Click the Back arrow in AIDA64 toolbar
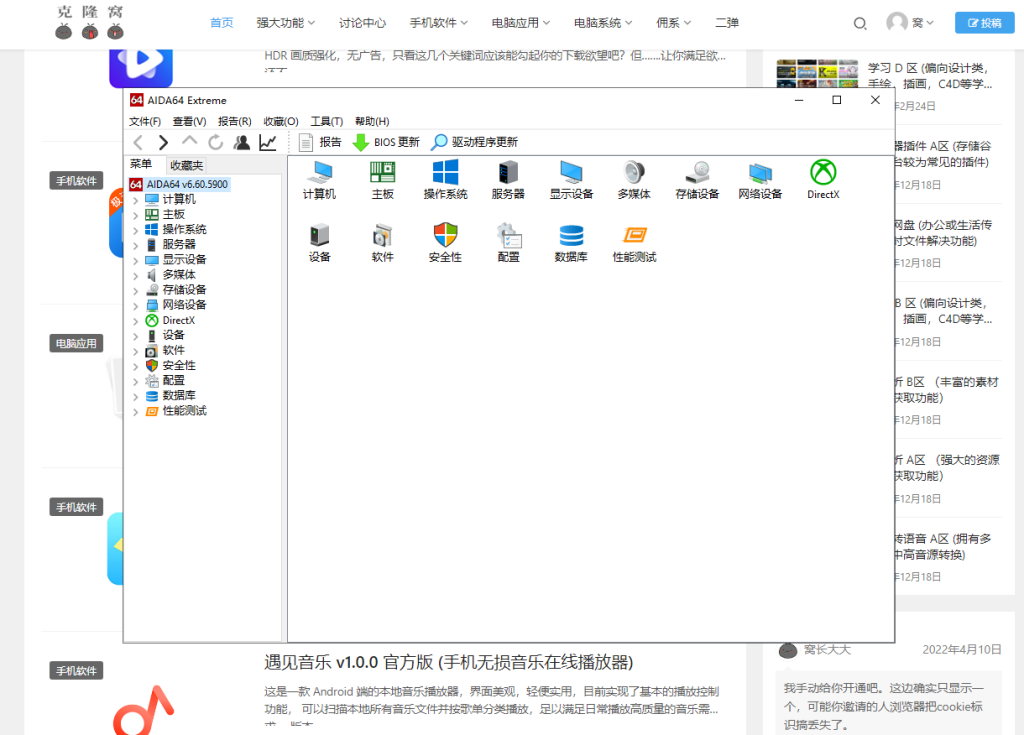 138,142
